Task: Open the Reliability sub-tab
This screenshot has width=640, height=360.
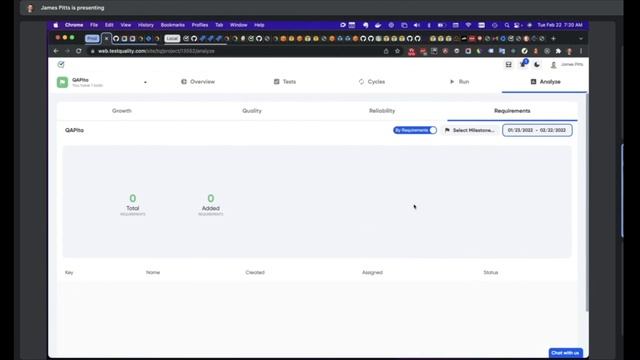Action: [382, 111]
